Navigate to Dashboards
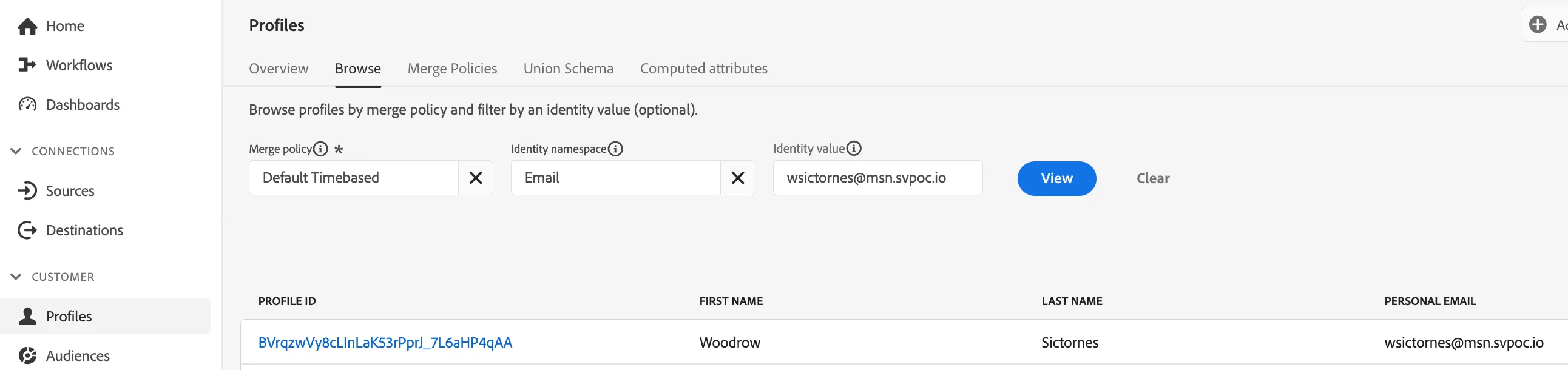 [x=83, y=105]
